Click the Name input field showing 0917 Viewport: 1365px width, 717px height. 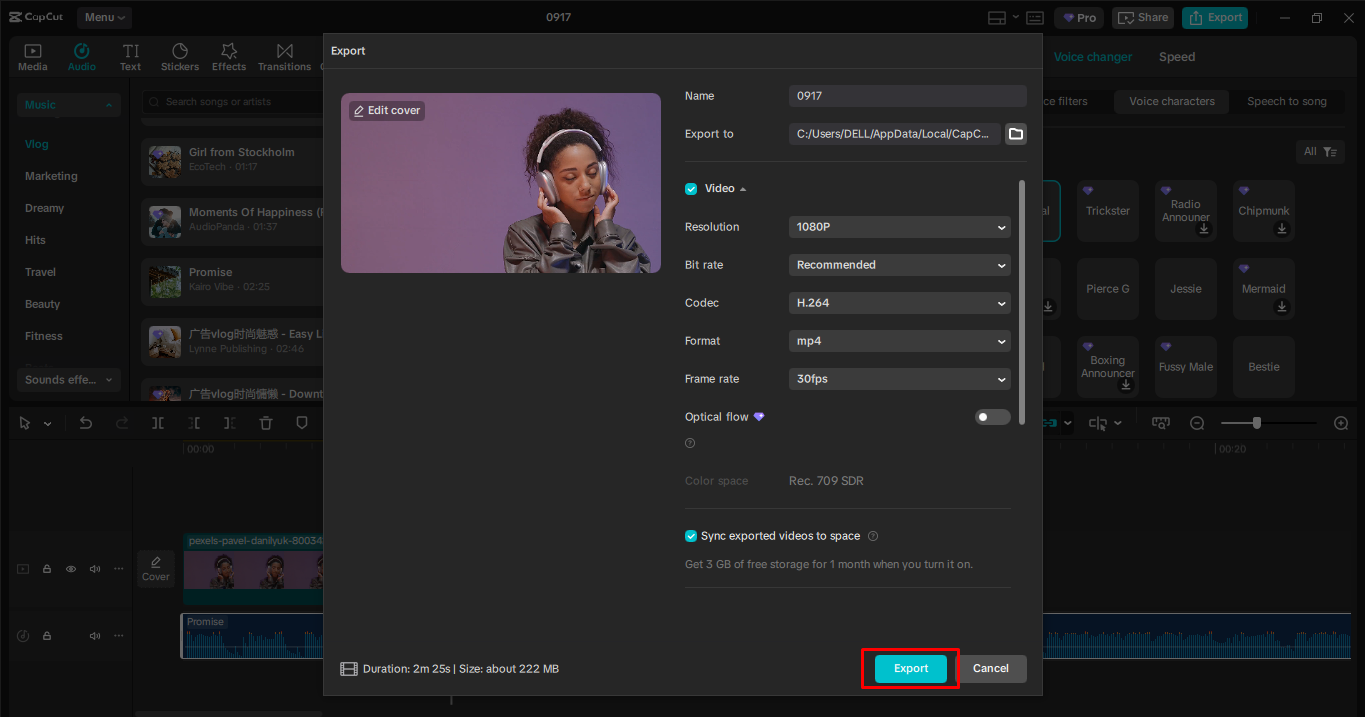point(907,96)
